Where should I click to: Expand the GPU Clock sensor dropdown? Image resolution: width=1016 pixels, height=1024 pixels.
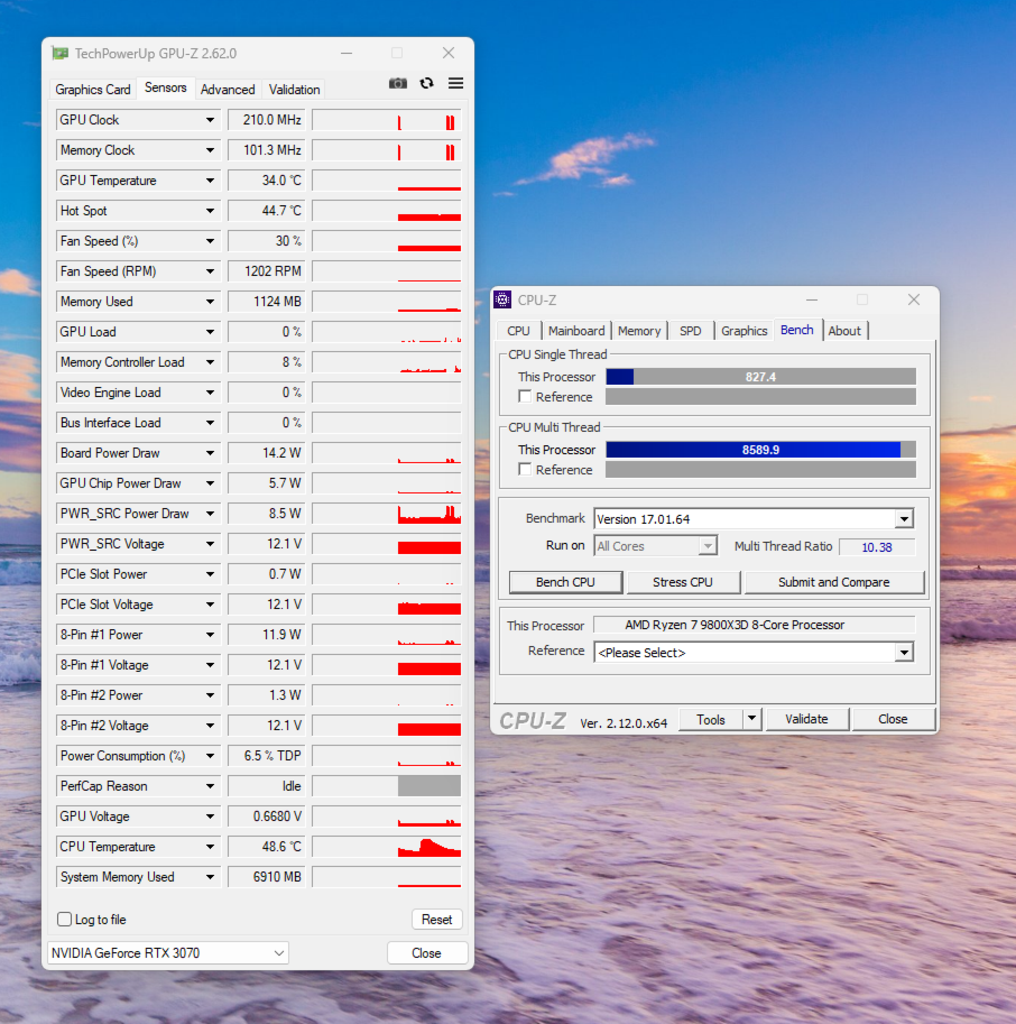click(x=210, y=120)
